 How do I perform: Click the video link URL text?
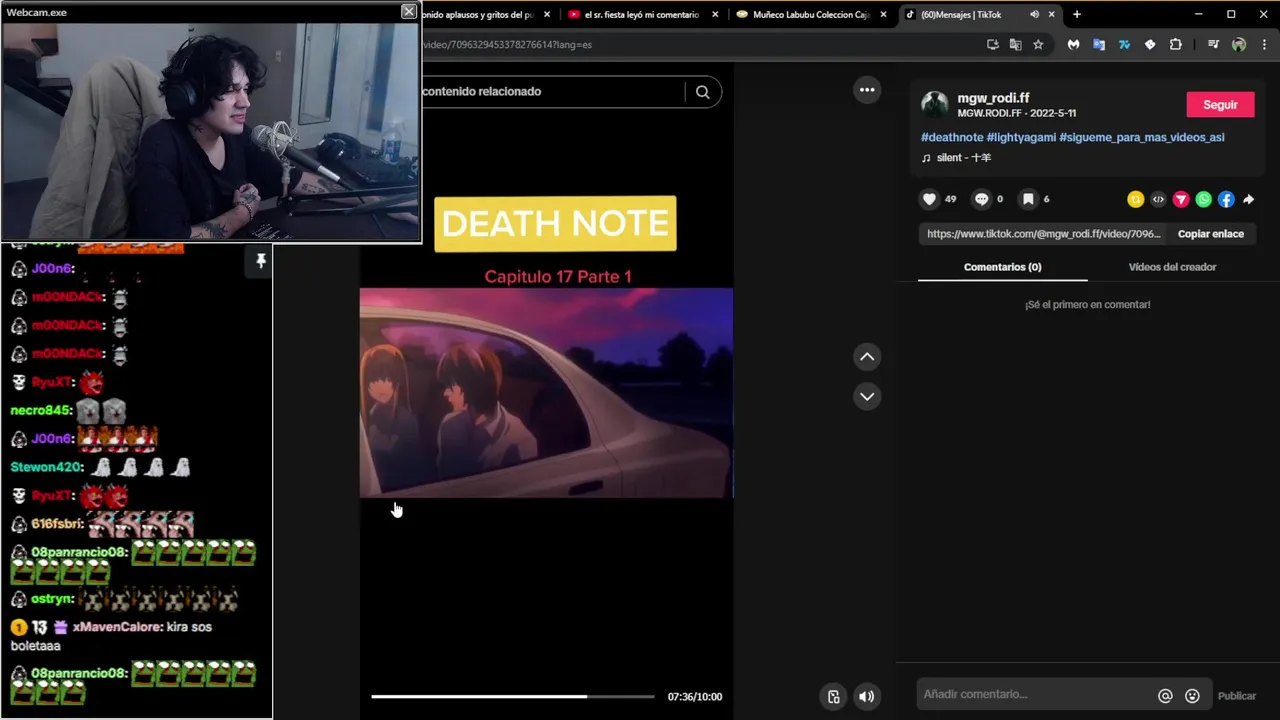pyautogui.click(x=1043, y=234)
